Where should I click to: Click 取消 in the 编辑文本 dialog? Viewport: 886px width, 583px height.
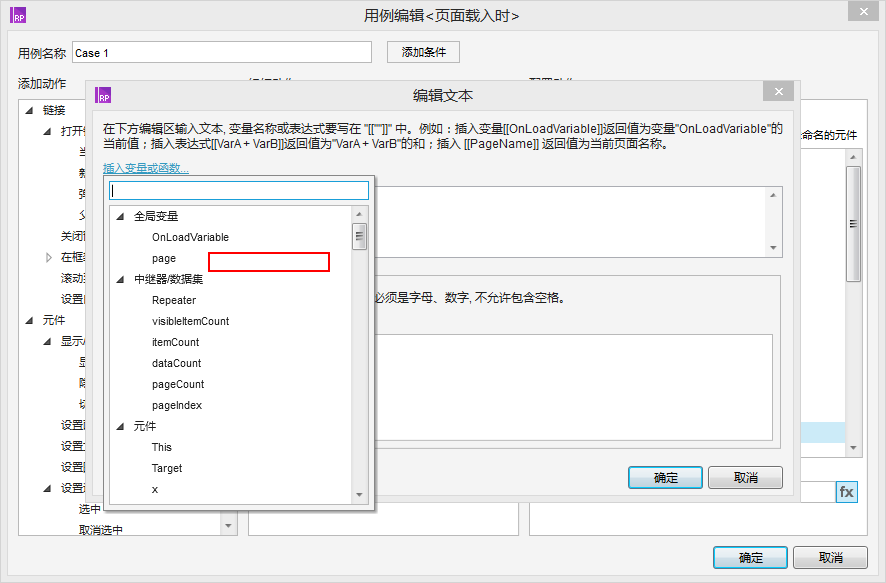(x=745, y=477)
